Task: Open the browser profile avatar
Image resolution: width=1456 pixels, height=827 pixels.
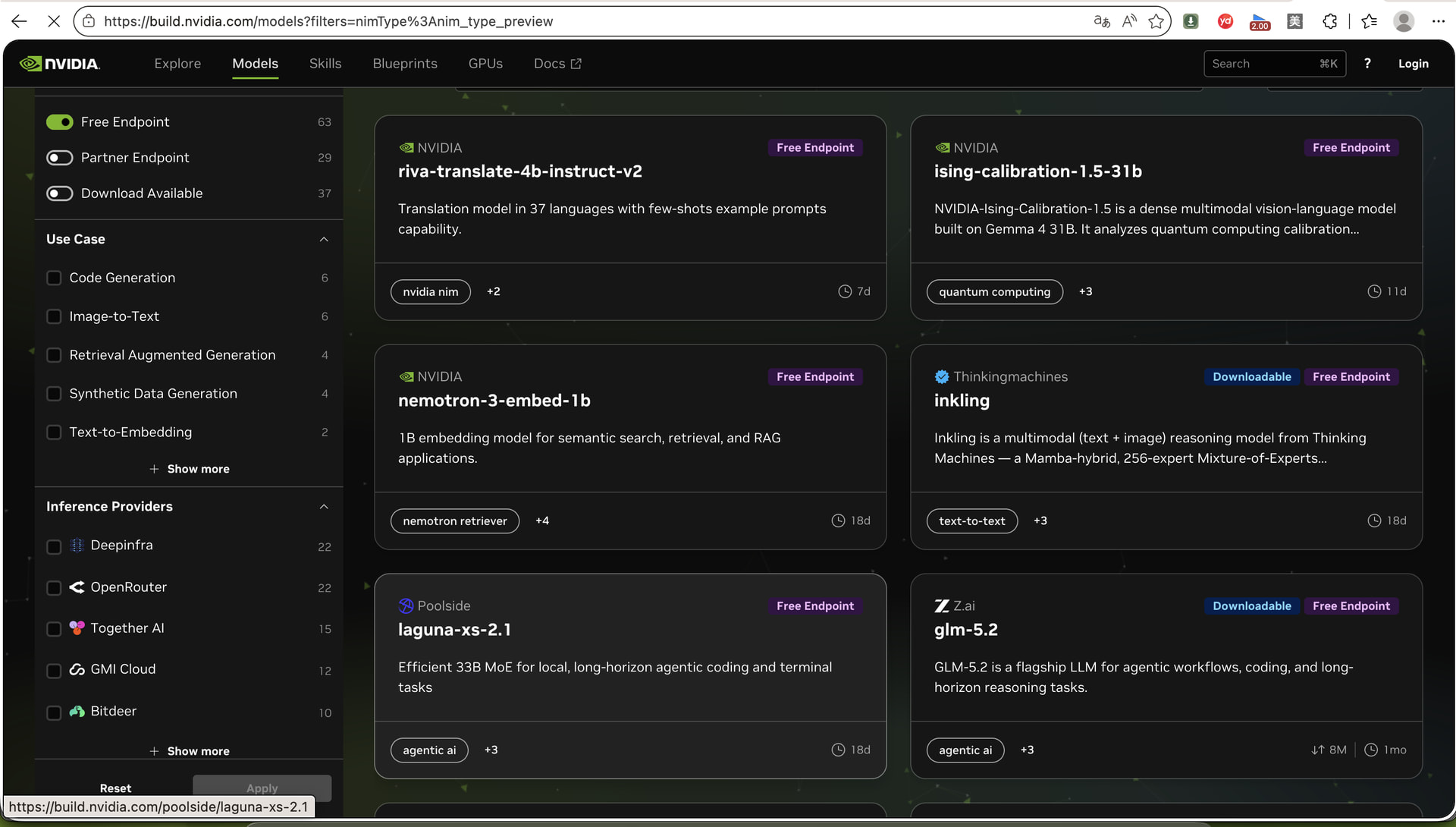Action: pyautogui.click(x=1404, y=21)
